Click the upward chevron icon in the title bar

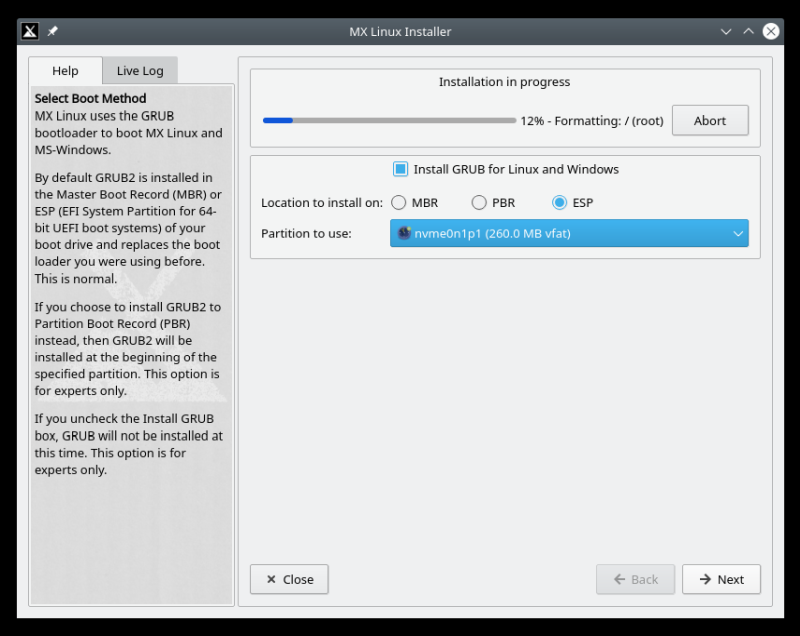[x=748, y=31]
